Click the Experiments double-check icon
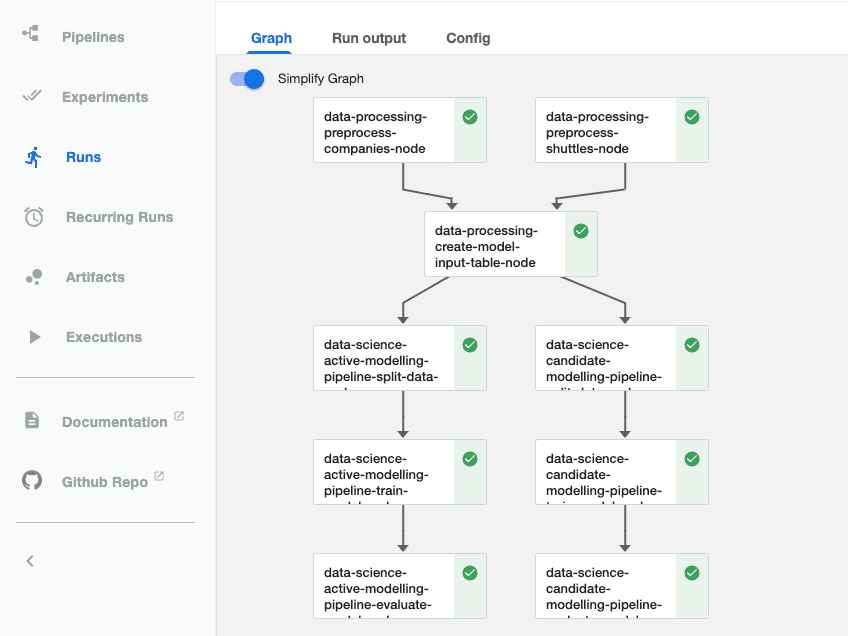The image size is (848, 636). coord(32,96)
